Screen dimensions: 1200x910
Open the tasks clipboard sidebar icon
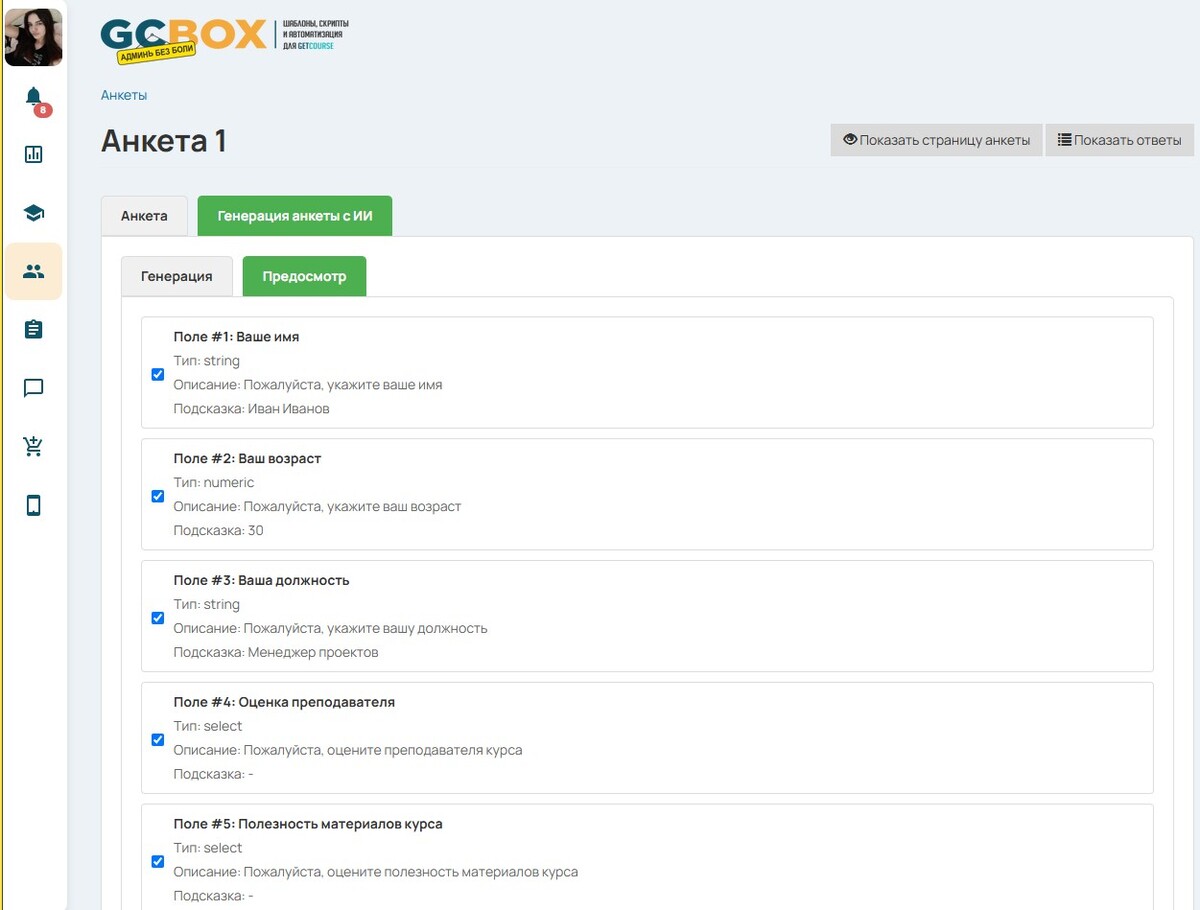click(x=34, y=329)
